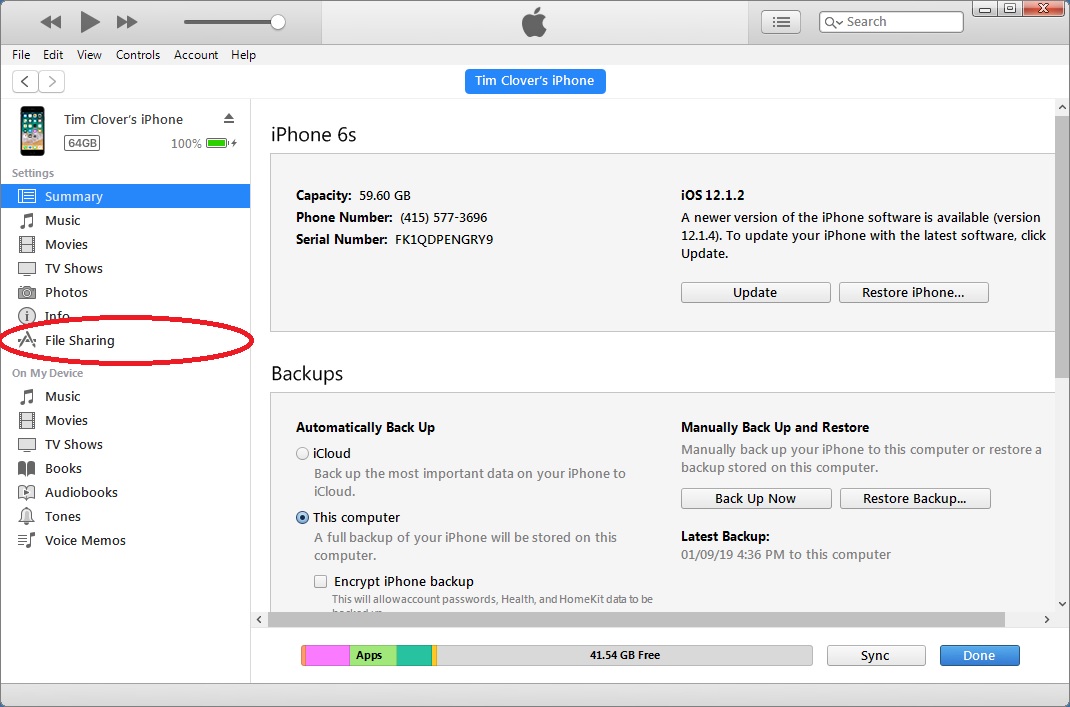Open Voice Memos label on device
The width and height of the screenshot is (1070, 707).
coord(85,540)
